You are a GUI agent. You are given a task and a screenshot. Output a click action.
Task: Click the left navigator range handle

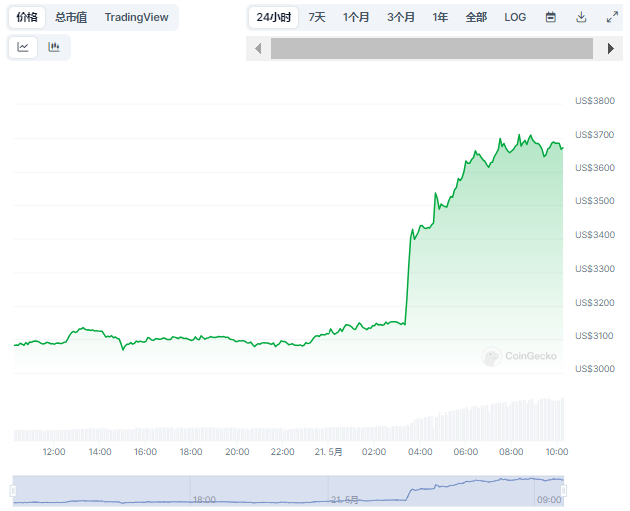click(13, 491)
